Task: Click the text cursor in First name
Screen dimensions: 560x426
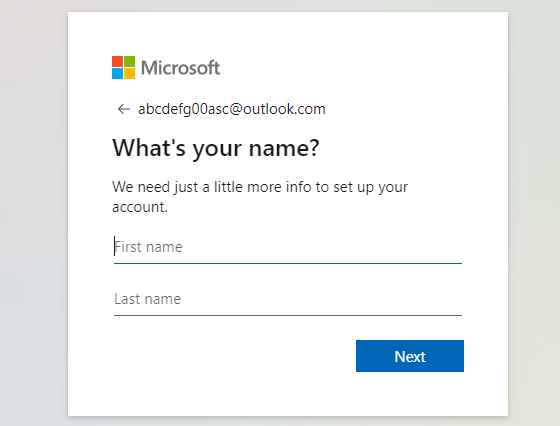Action: [x=115, y=246]
